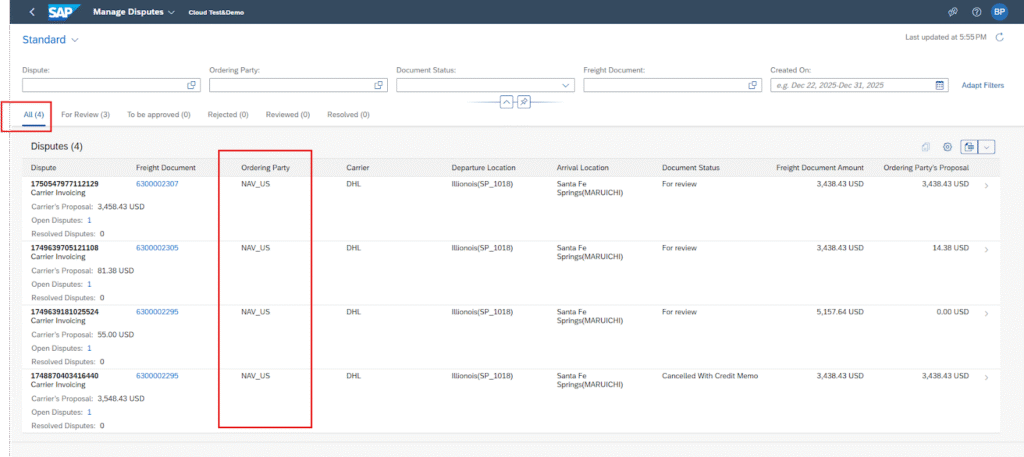The height and width of the screenshot is (457, 1024).
Task: Switch to the For Review (3) tab
Action: (x=86, y=114)
